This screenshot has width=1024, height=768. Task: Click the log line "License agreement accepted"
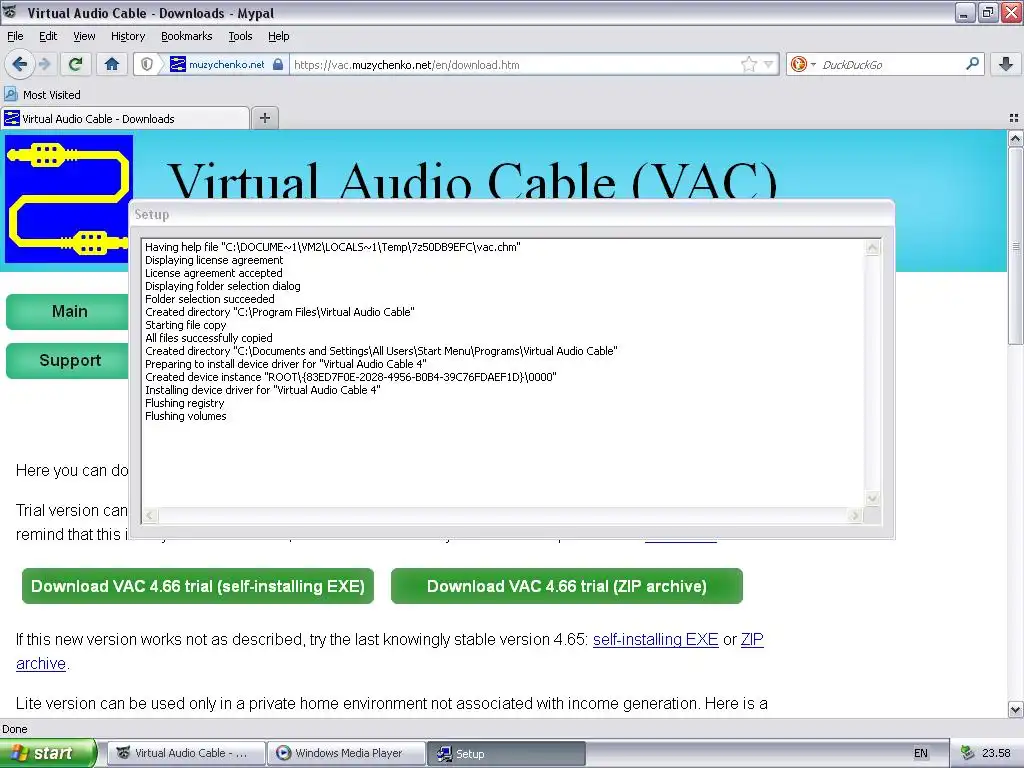tap(214, 273)
